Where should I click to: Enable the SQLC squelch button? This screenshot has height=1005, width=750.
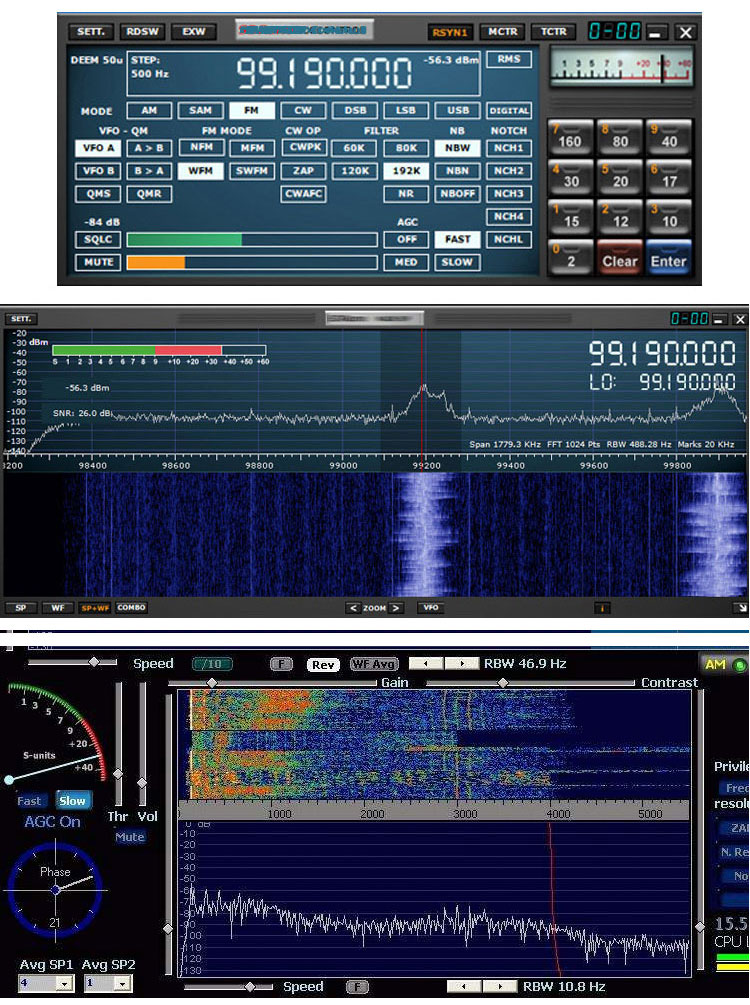(x=97, y=239)
